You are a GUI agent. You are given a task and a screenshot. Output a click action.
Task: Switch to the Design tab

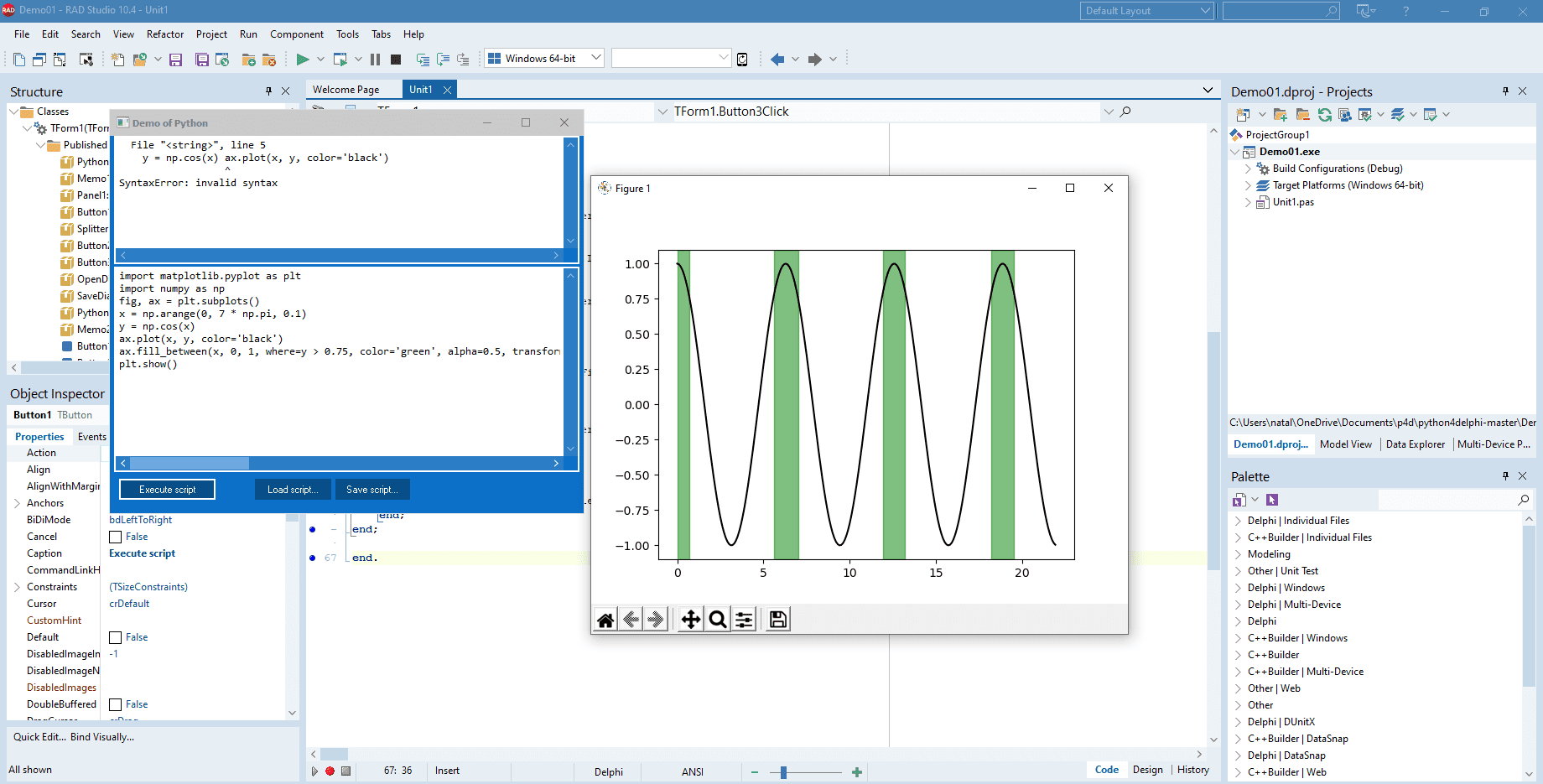(1147, 769)
